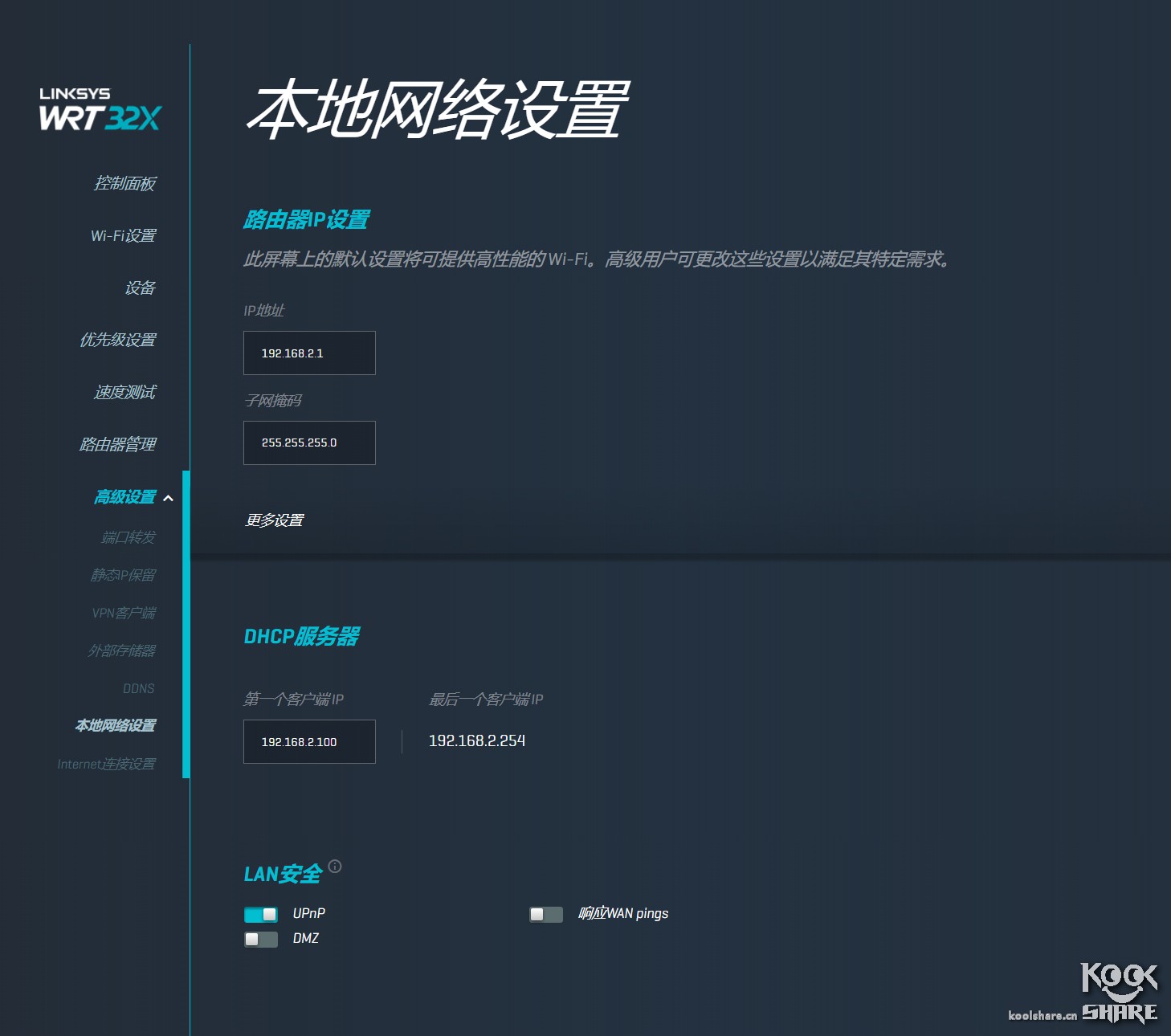Go to 速度测试
Viewport: 1171px width, 1036px height.
126,392
